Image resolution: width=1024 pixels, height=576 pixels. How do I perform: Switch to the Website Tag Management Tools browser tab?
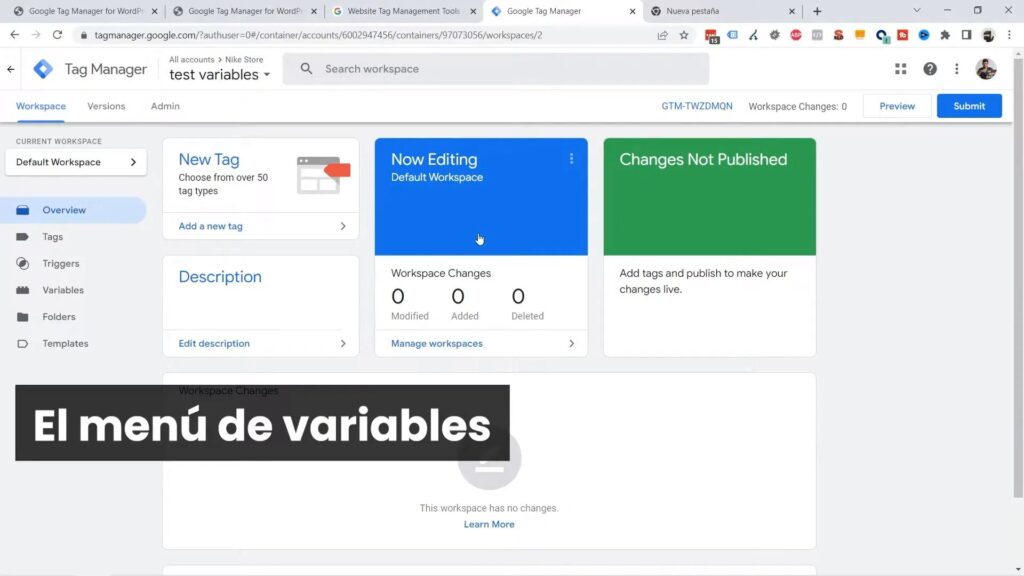coord(404,11)
